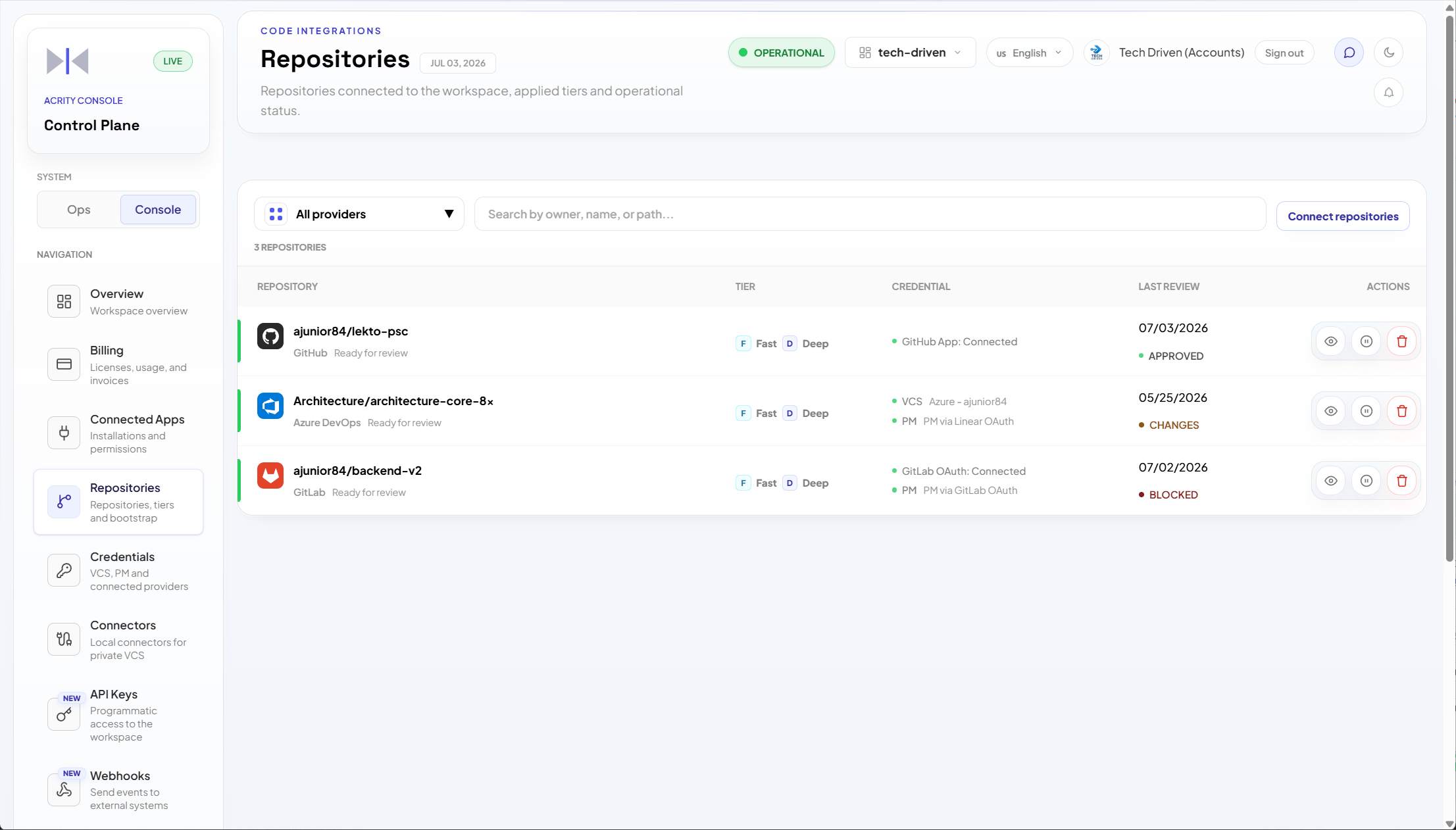Click the Connectors icon in sidebar

(x=64, y=639)
